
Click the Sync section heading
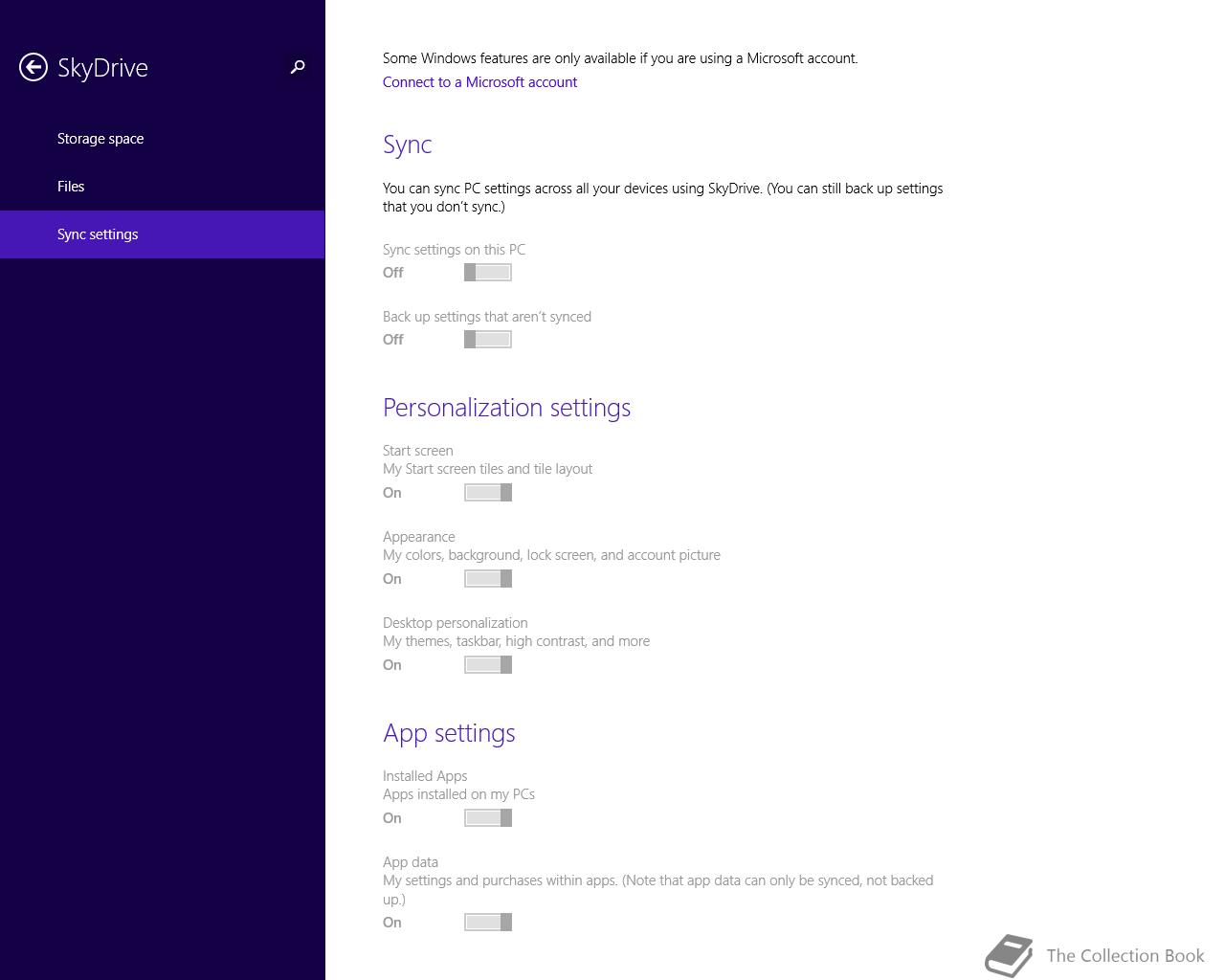[x=408, y=145]
